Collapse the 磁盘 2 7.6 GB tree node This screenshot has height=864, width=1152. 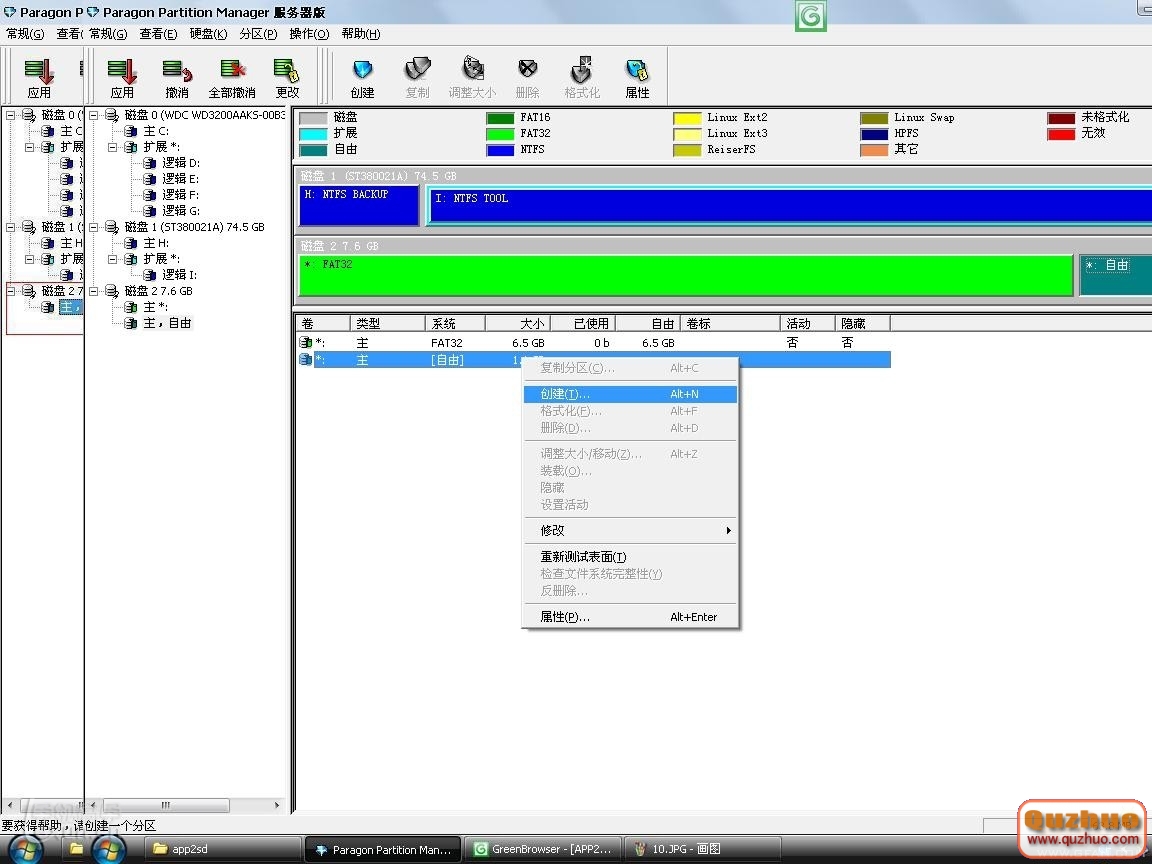(x=94, y=291)
